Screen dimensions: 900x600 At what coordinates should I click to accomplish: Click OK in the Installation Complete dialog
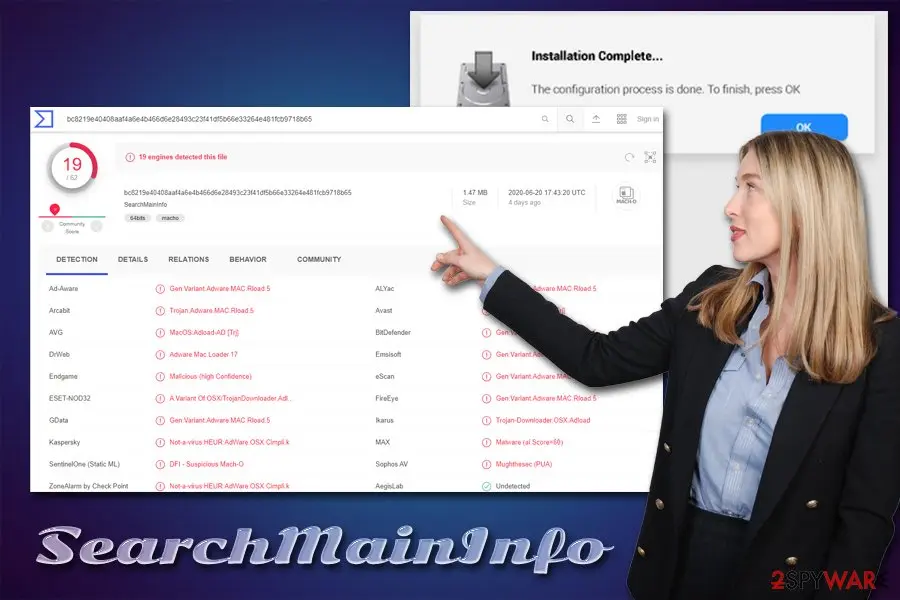pos(804,127)
